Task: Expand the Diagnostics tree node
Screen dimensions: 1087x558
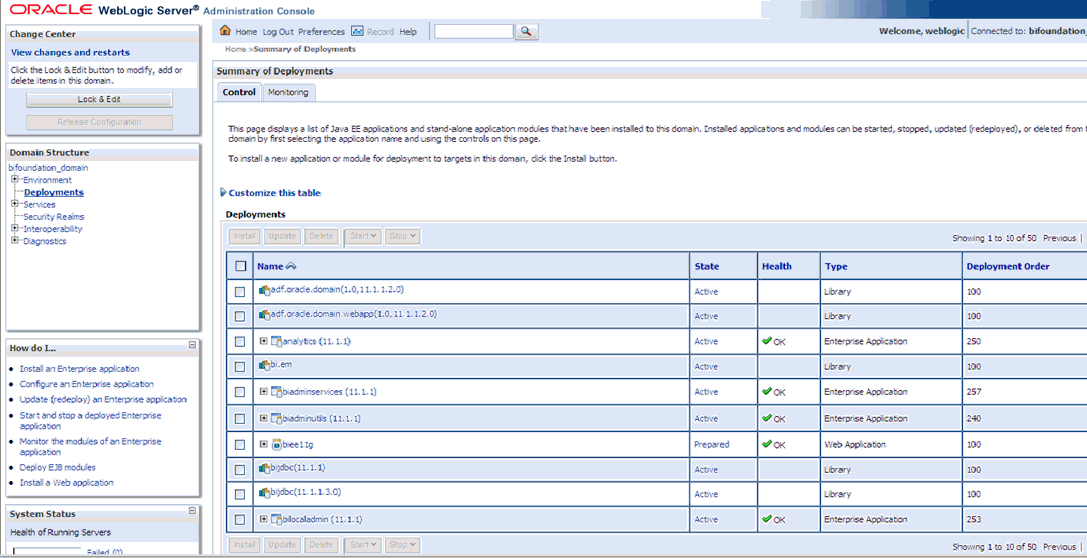Action: pos(15,241)
